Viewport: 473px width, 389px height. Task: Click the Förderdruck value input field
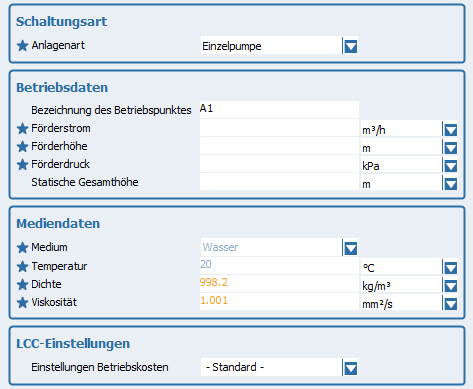(279, 164)
